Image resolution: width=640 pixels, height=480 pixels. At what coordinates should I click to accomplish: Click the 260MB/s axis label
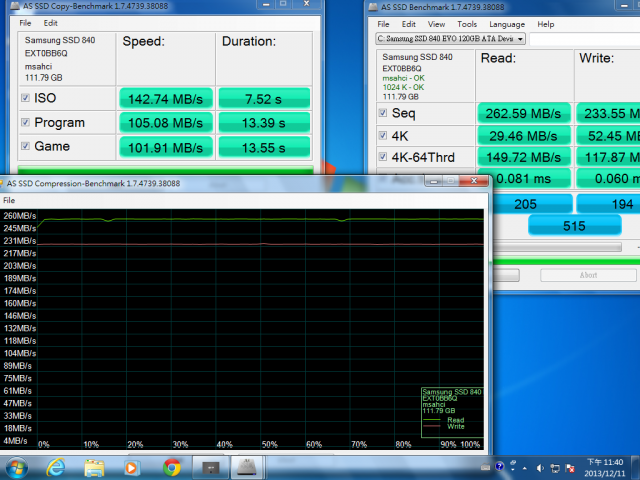coord(20,216)
